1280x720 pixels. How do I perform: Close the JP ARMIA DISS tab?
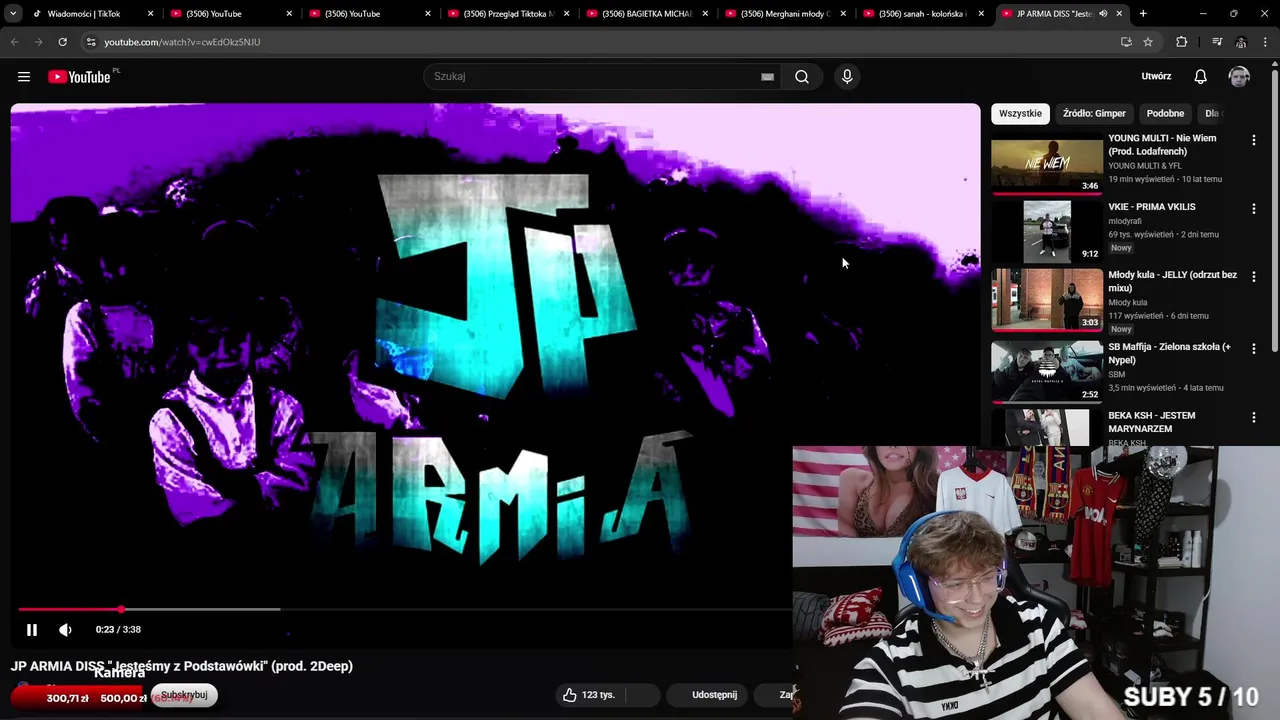point(1119,14)
